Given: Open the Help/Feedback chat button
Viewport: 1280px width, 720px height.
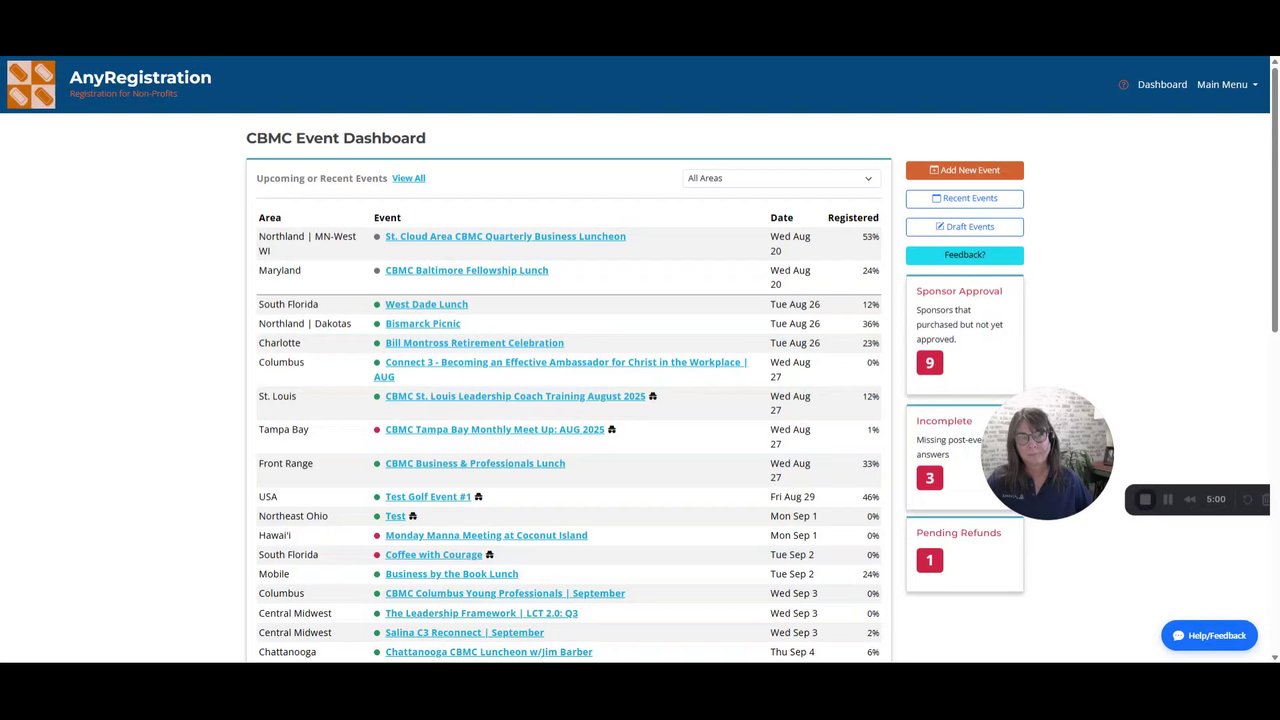Looking at the screenshot, I should (x=1209, y=636).
